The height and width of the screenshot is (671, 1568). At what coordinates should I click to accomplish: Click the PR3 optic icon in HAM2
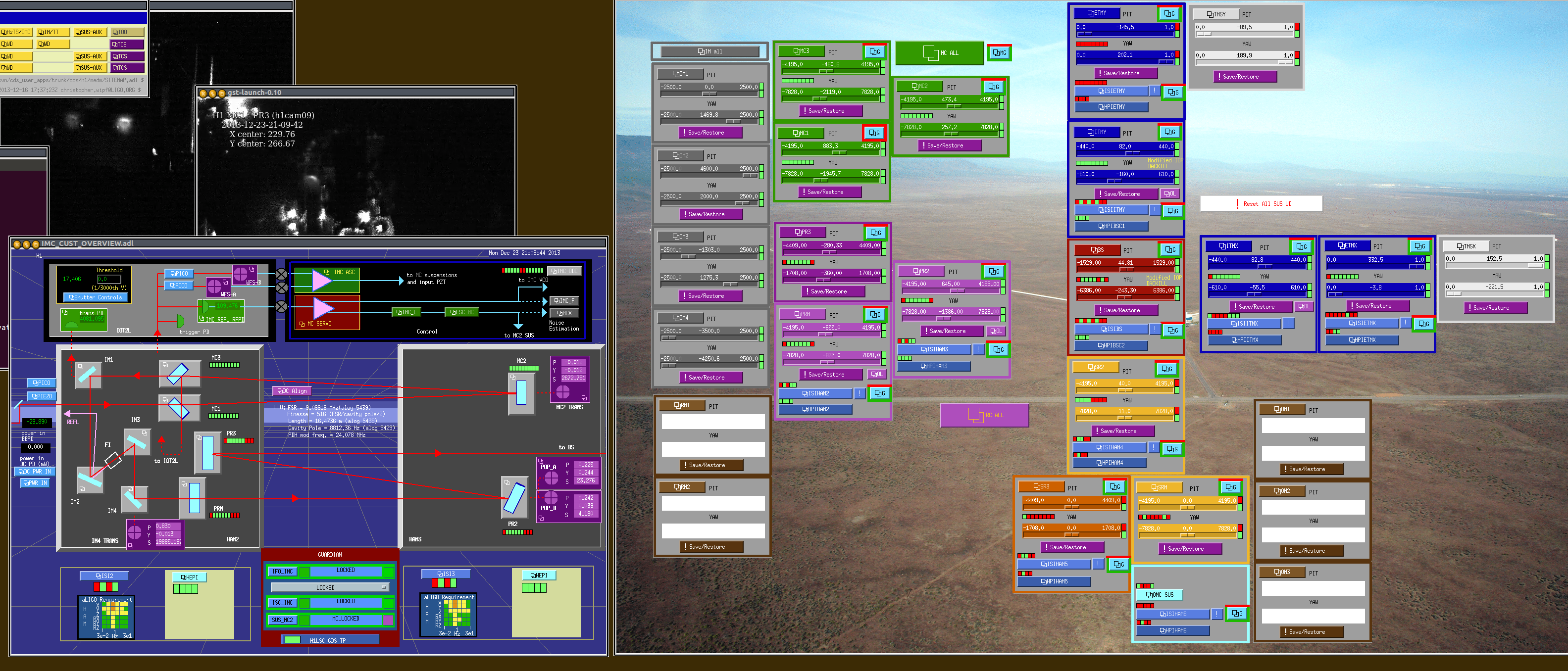point(207,453)
